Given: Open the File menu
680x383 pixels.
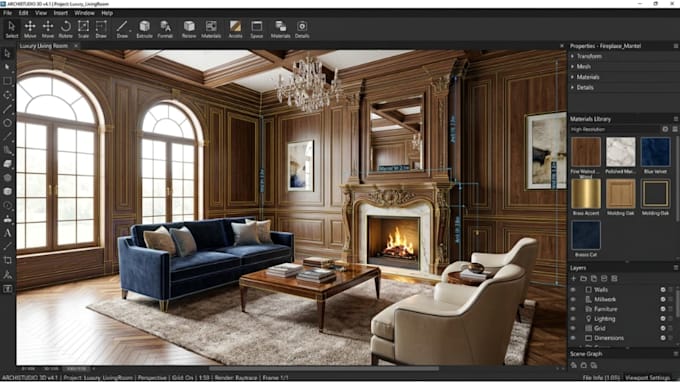Looking at the screenshot, I should pyautogui.click(x=7, y=13).
